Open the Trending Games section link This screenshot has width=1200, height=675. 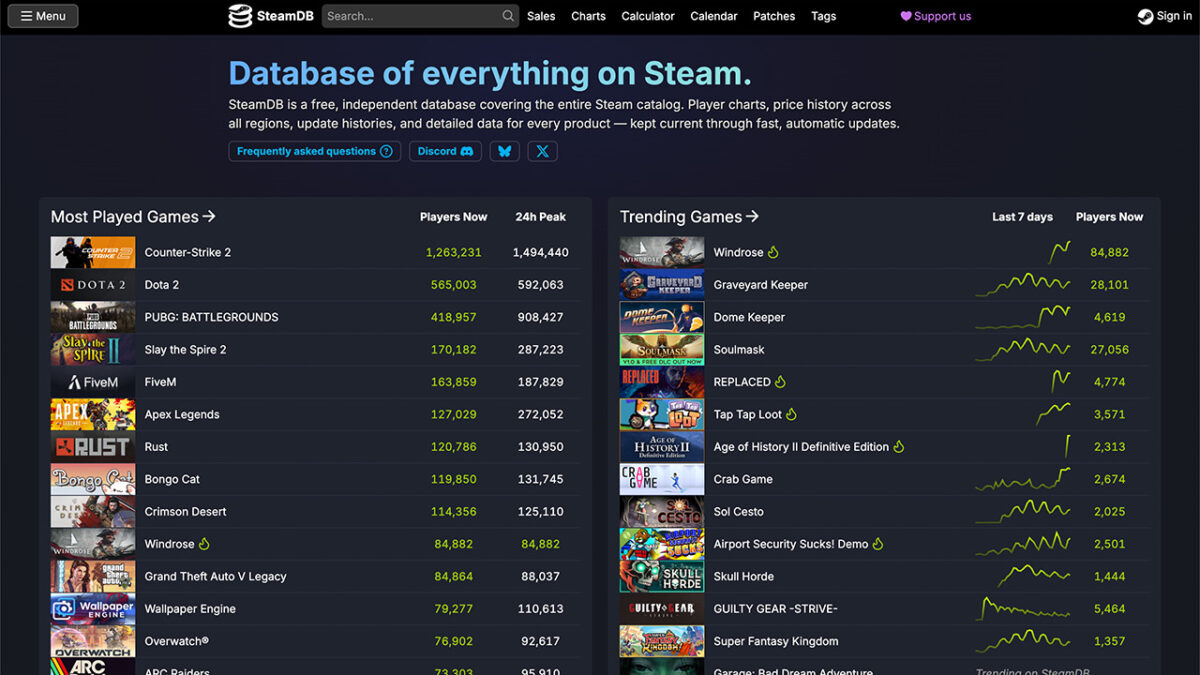(x=688, y=216)
